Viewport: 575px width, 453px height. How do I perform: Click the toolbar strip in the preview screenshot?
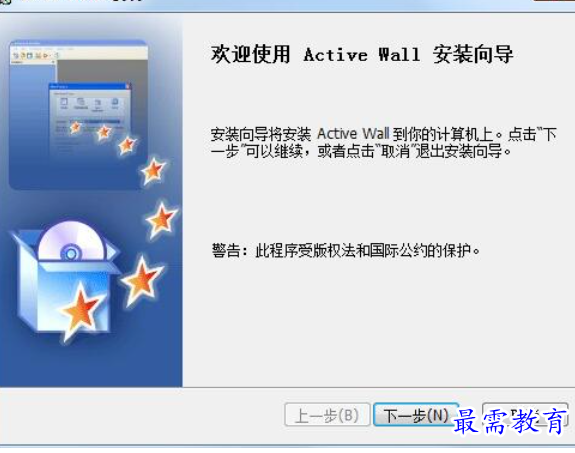coord(79,55)
